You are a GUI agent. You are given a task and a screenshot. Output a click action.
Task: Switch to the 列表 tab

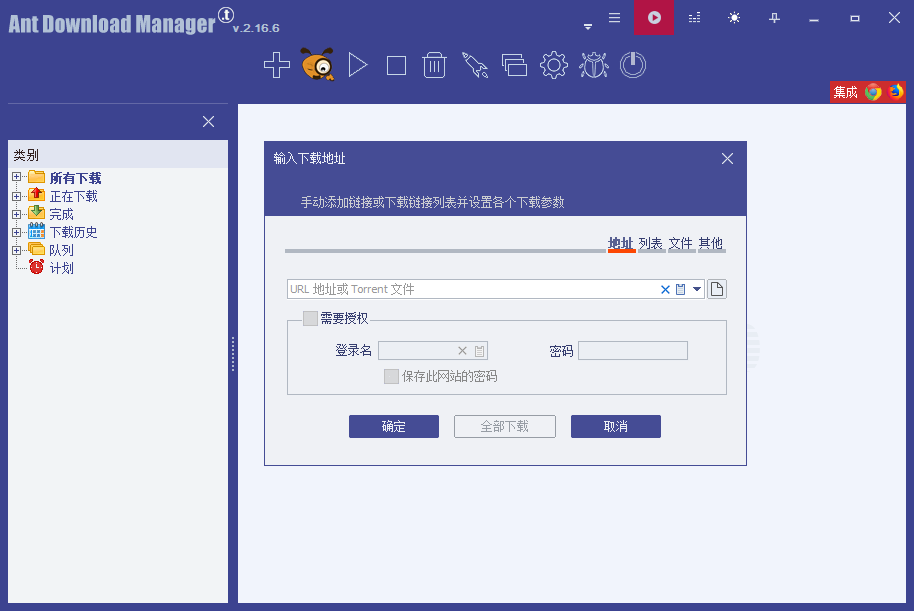click(x=651, y=243)
